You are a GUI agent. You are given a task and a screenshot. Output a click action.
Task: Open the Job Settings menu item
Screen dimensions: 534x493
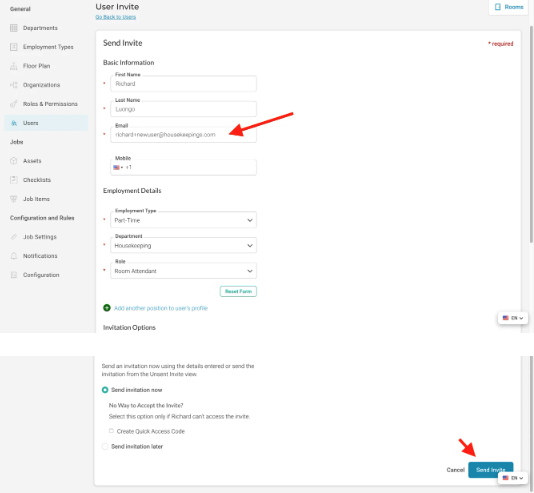(40, 237)
